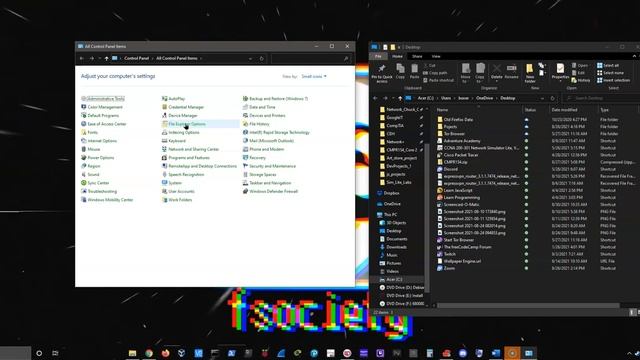Click the Search Desktop field
Image resolution: width=640 pixels, height=360 pixels.
pyautogui.click(x=600, y=98)
